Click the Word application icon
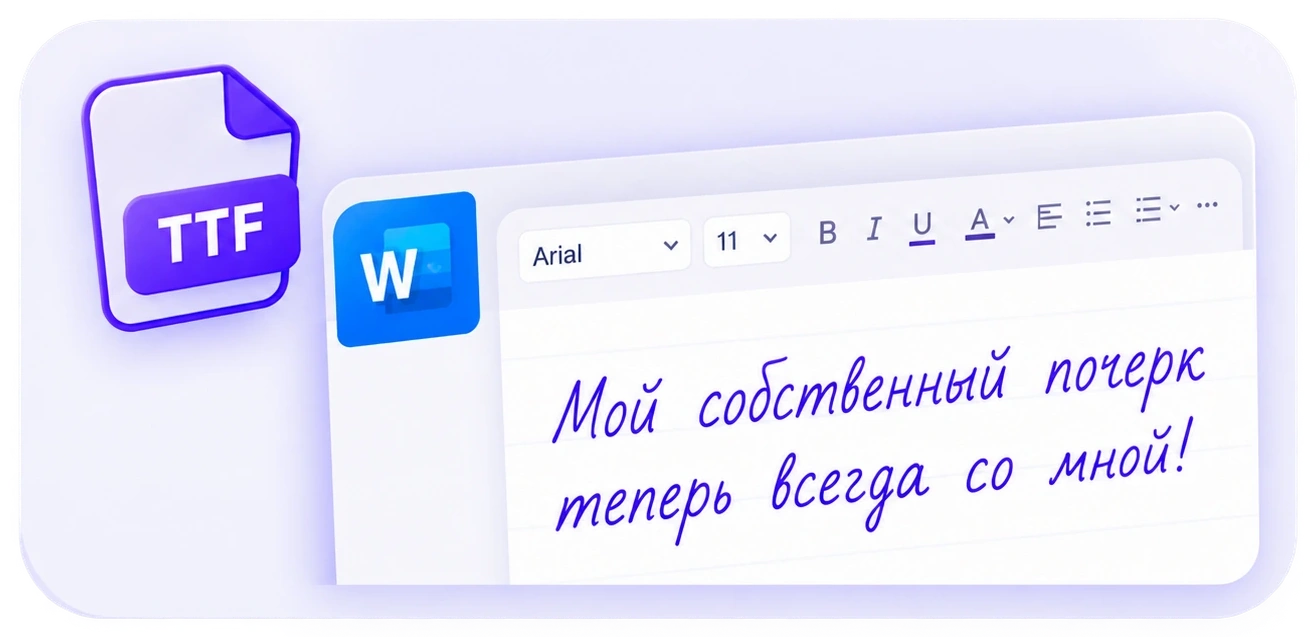Image resolution: width=1316 pixels, height=637 pixels. click(407, 269)
